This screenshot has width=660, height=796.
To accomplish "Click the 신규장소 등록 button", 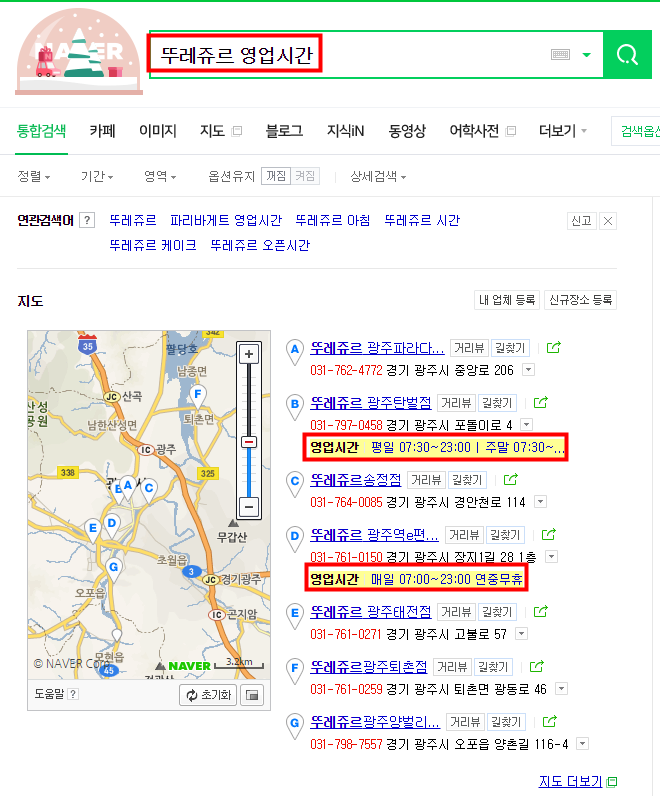I will click(580, 300).
